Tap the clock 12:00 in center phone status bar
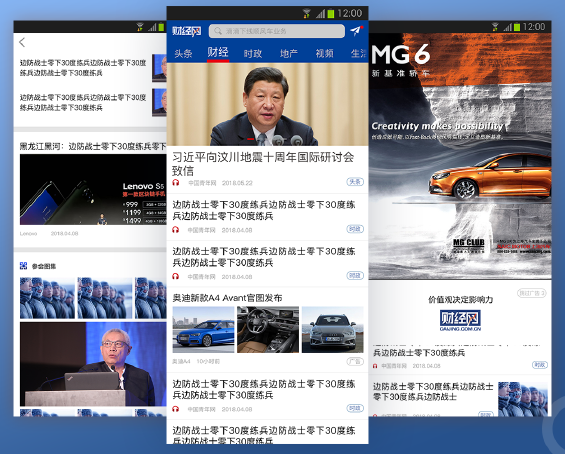The width and height of the screenshot is (565, 454). 350,13
